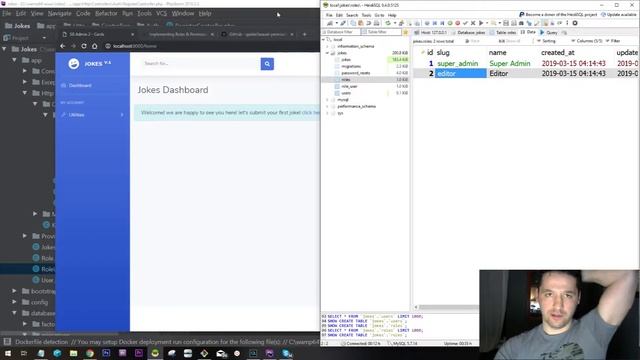Screen dimensions: 640x360
Task: Focus the Search for input field
Action: (x=201, y=64)
